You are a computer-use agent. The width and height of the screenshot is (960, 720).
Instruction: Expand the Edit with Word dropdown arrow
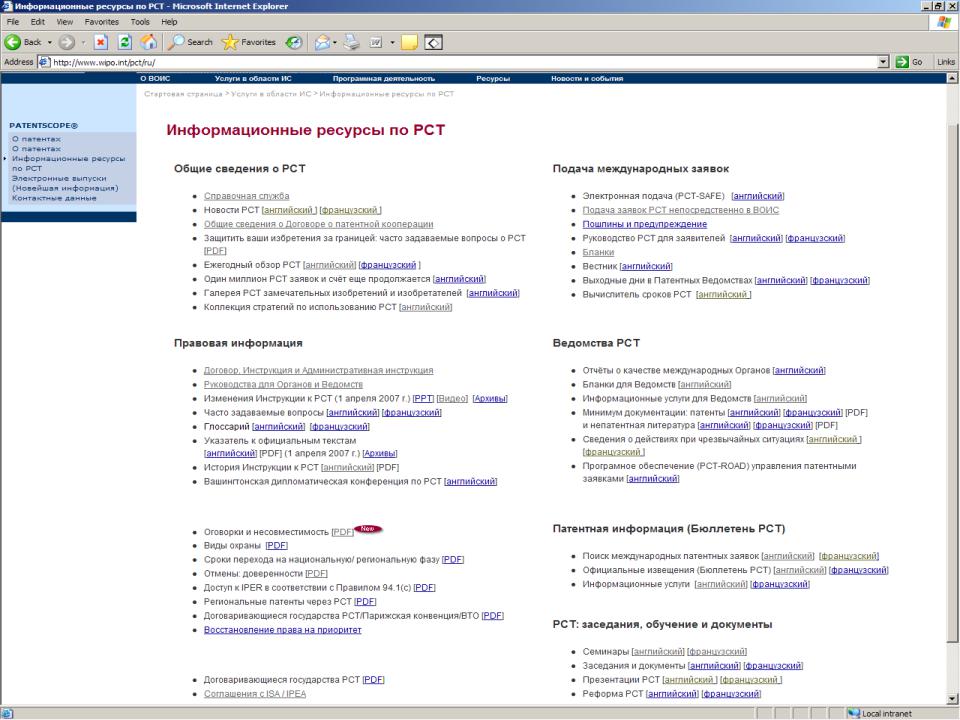pyautogui.click(x=392, y=42)
